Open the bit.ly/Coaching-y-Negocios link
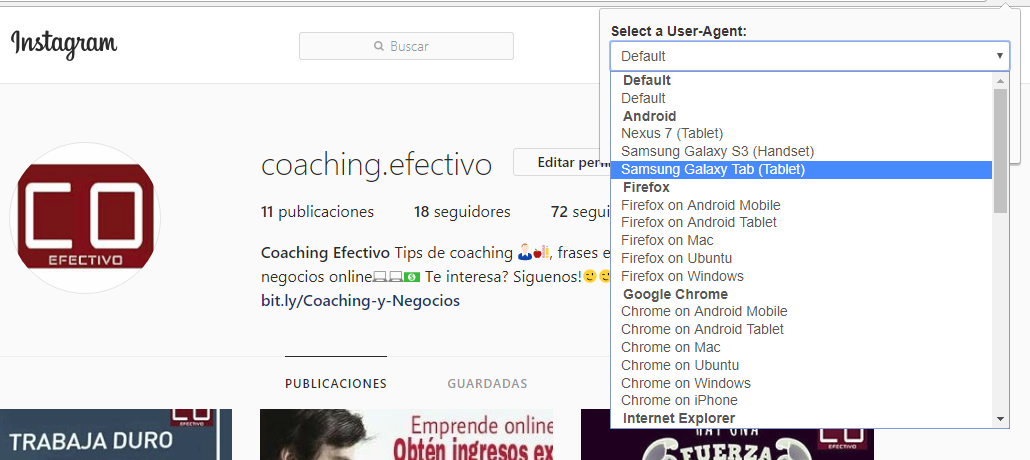The width and height of the screenshot is (1030, 460). coord(361,301)
